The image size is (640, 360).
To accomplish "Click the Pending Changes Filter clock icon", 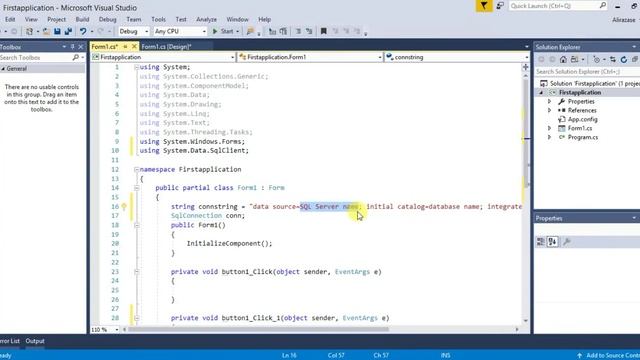I will pyautogui.click(x=596, y=60).
